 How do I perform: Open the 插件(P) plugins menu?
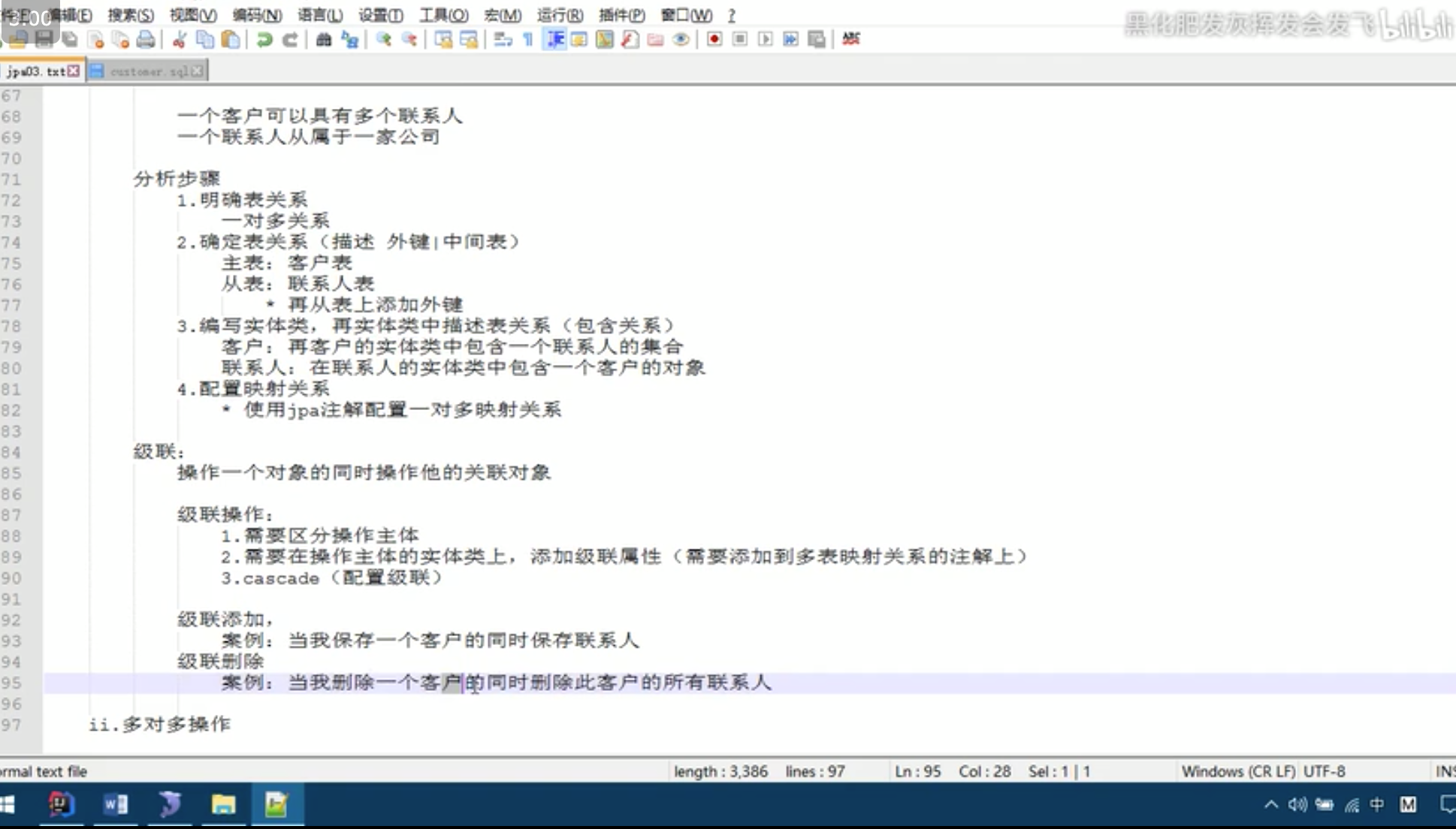621,15
